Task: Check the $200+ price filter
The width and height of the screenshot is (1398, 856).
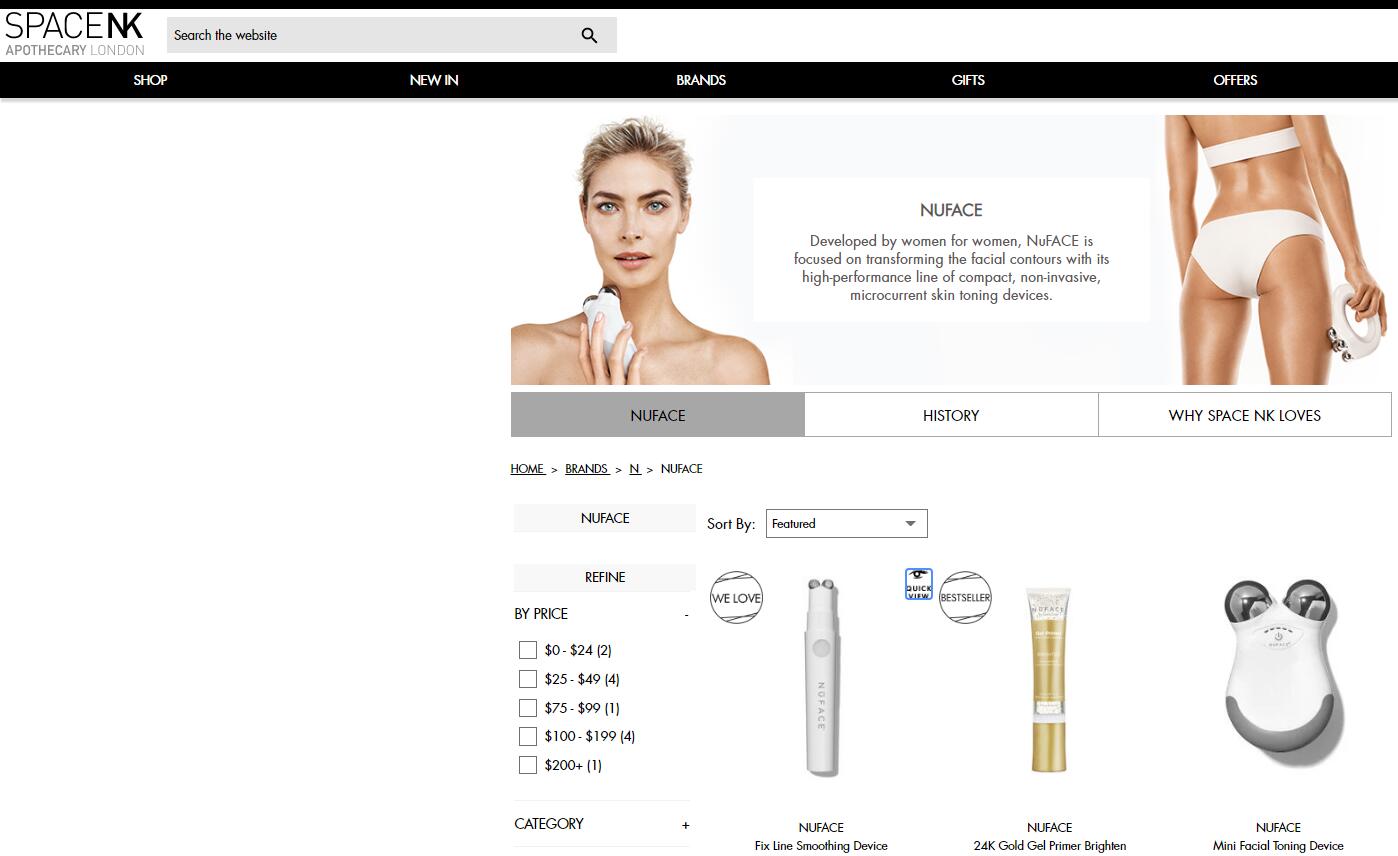Action: tap(528, 766)
